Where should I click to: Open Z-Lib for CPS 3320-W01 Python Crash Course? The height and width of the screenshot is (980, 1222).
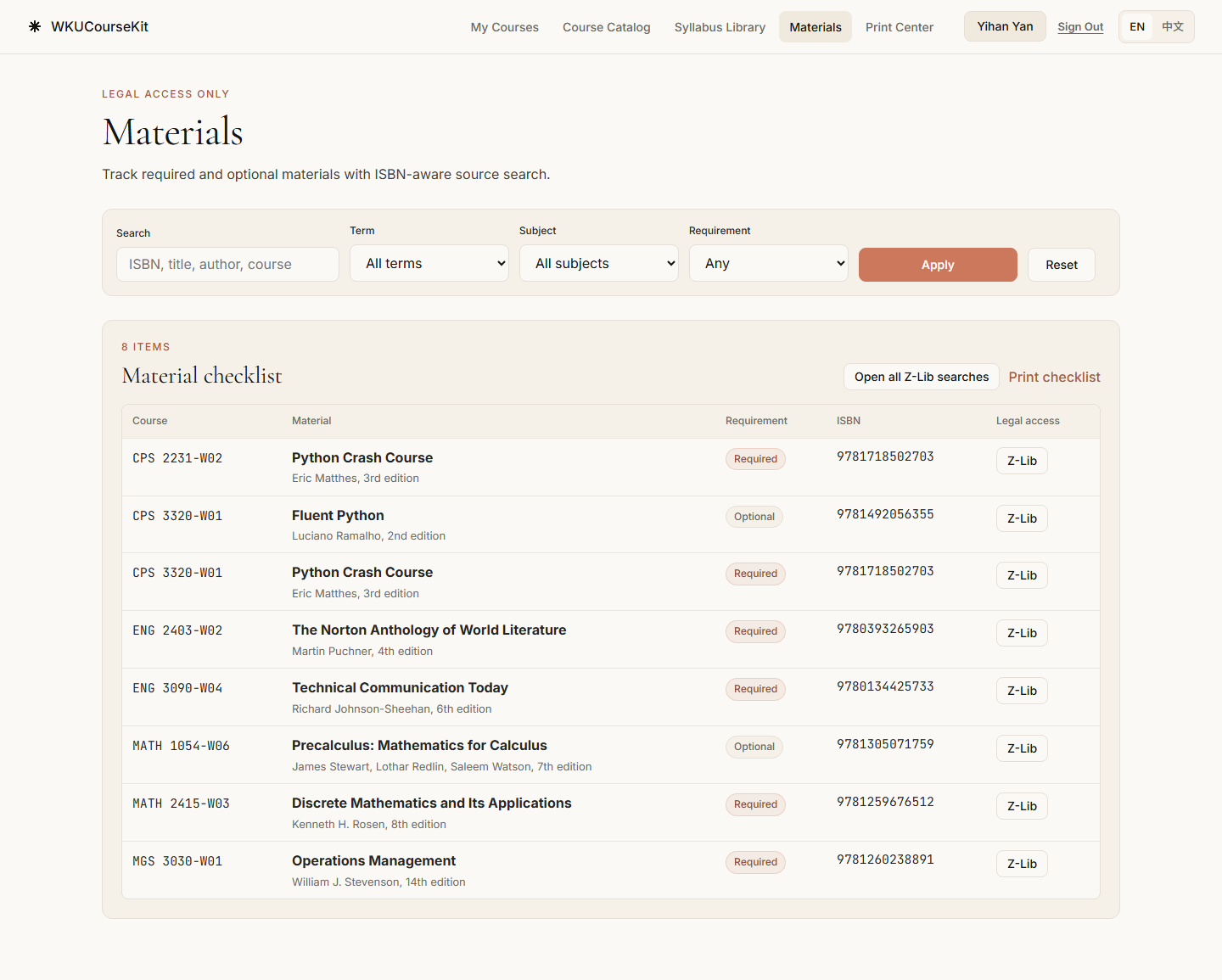click(x=1022, y=575)
